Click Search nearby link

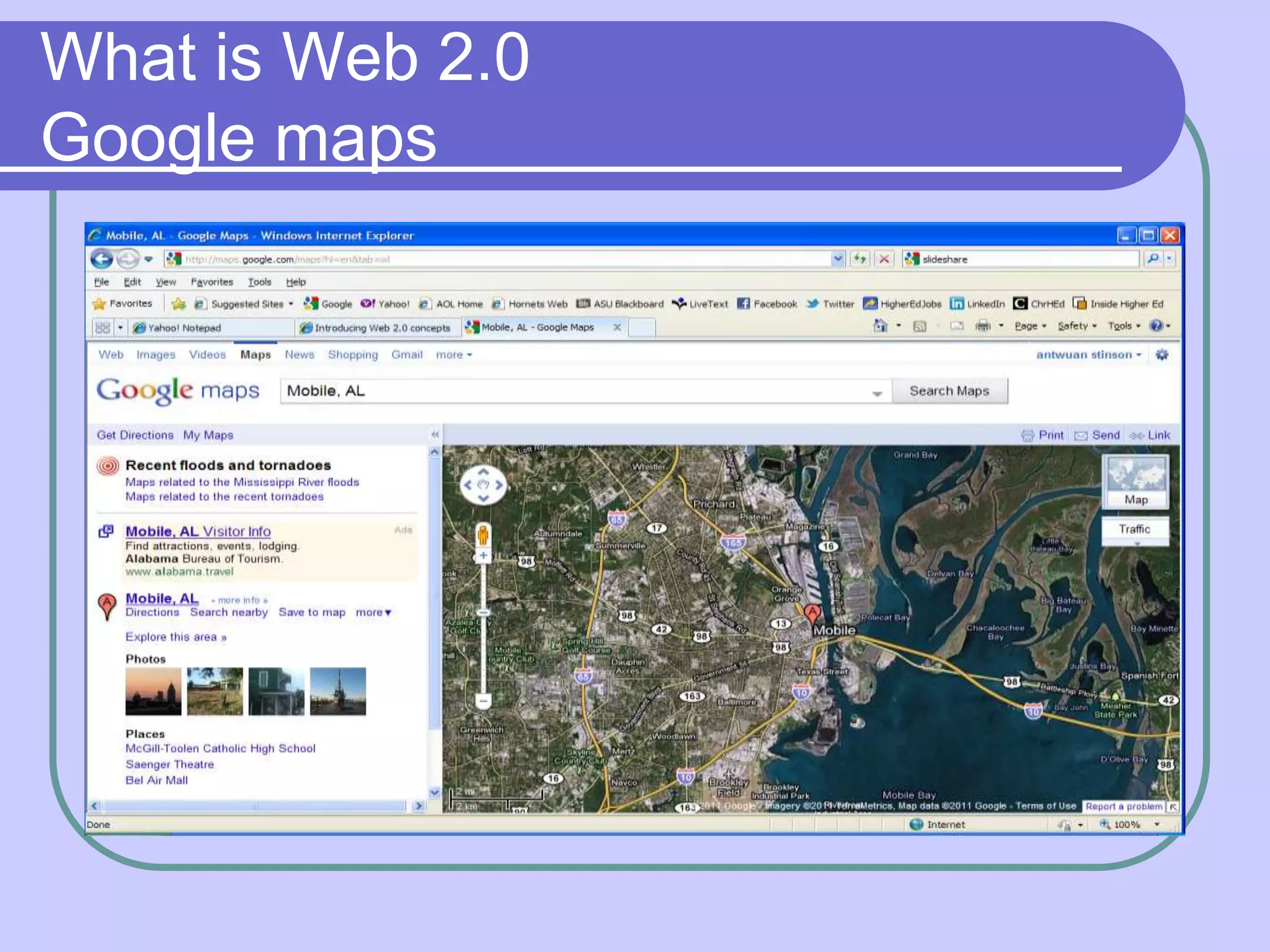pyautogui.click(x=229, y=612)
